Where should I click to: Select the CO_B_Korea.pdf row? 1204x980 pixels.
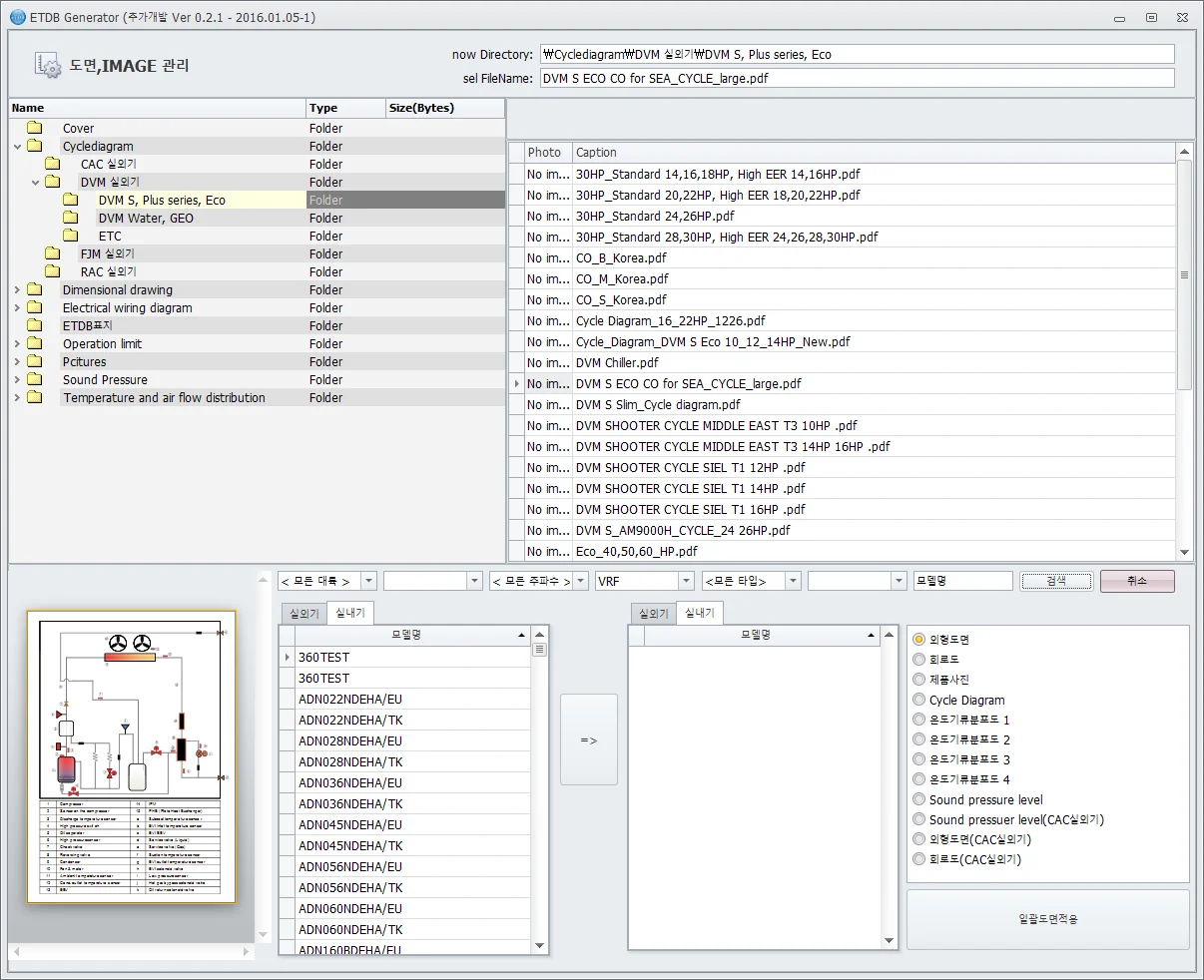pyautogui.click(x=842, y=257)
